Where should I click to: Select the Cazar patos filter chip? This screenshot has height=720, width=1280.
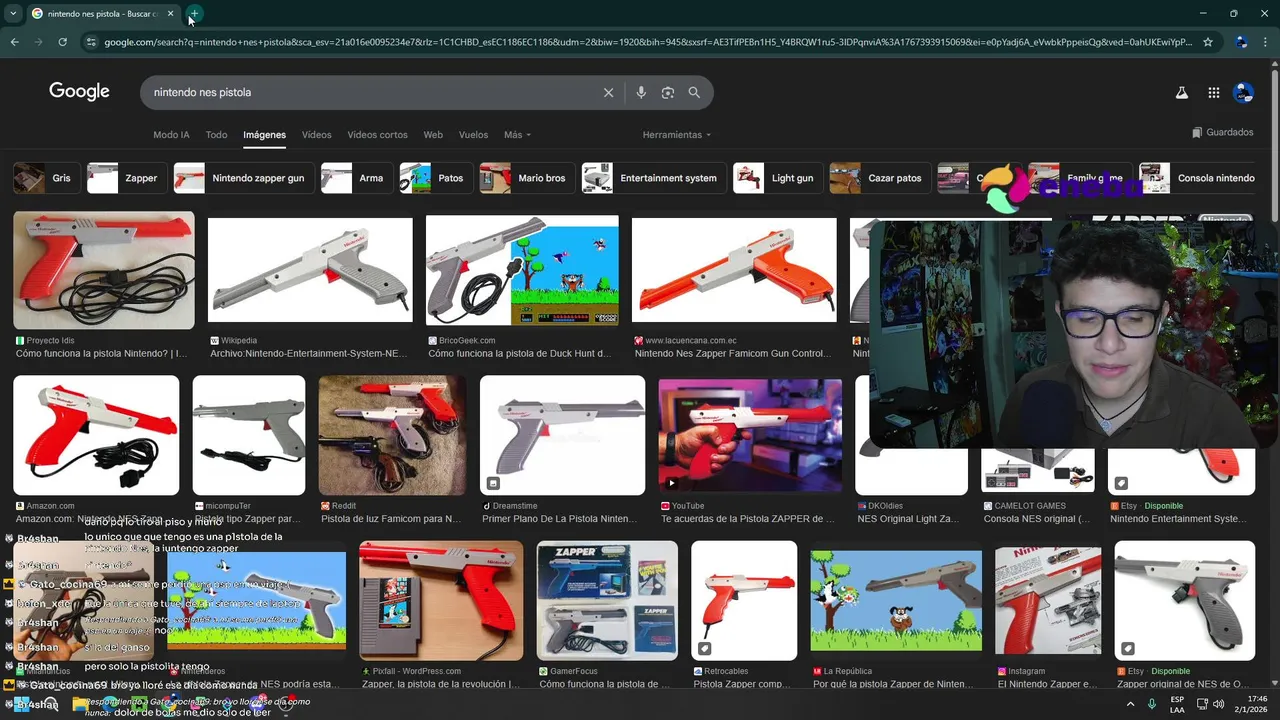878,178
